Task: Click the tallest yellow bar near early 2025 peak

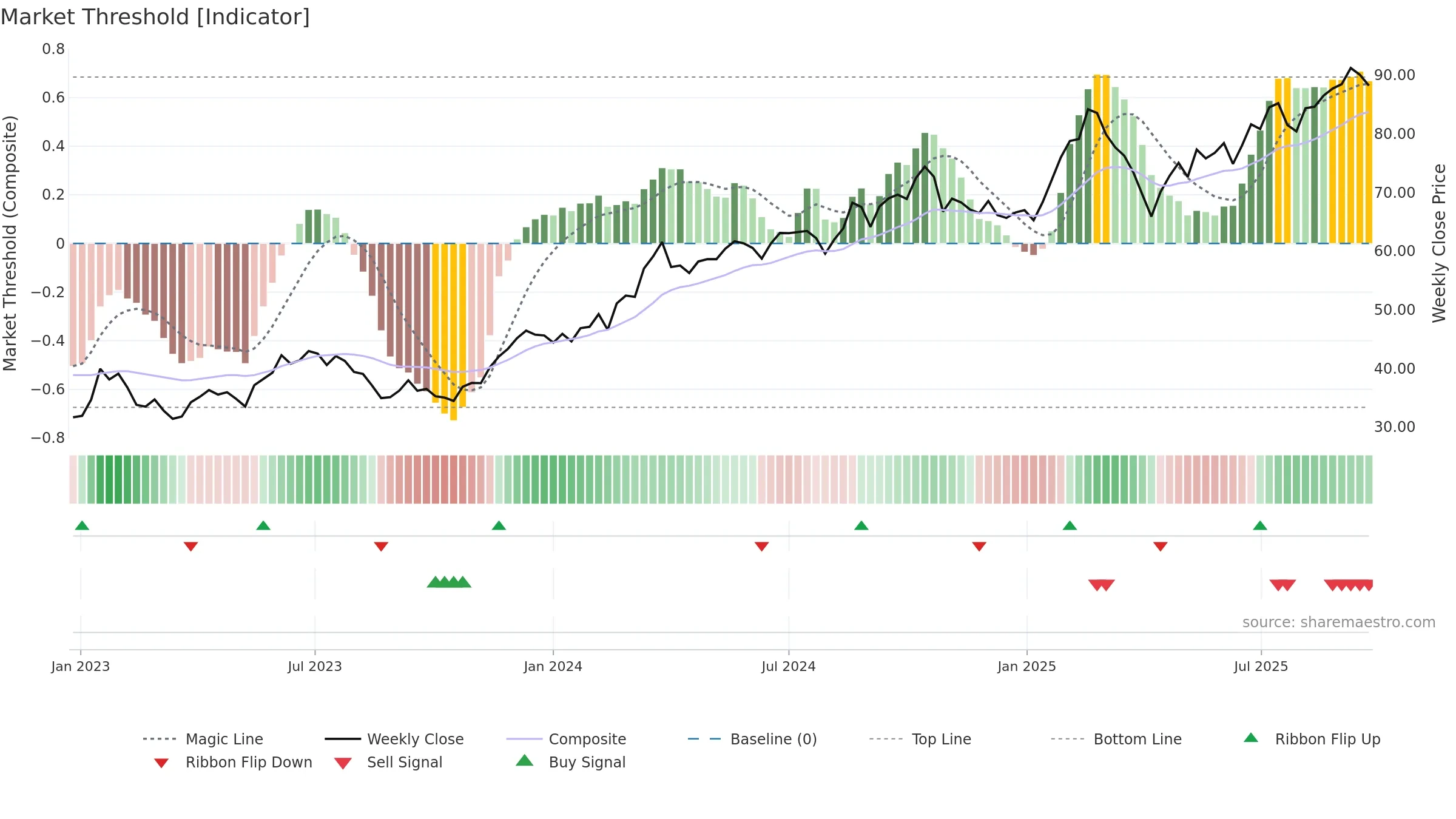Action: point(1097,159)
